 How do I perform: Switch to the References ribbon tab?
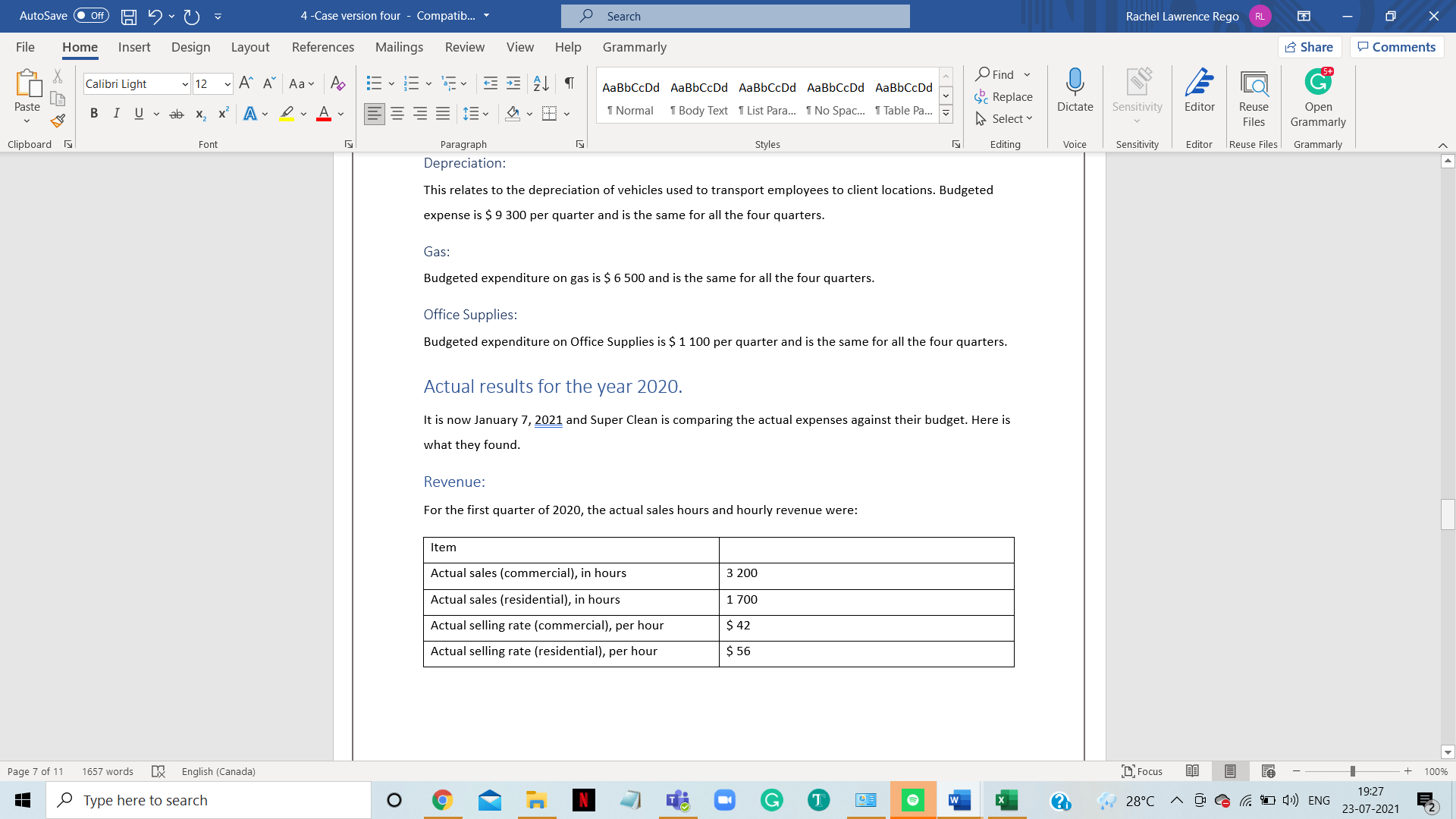click(x=323, y=47)
